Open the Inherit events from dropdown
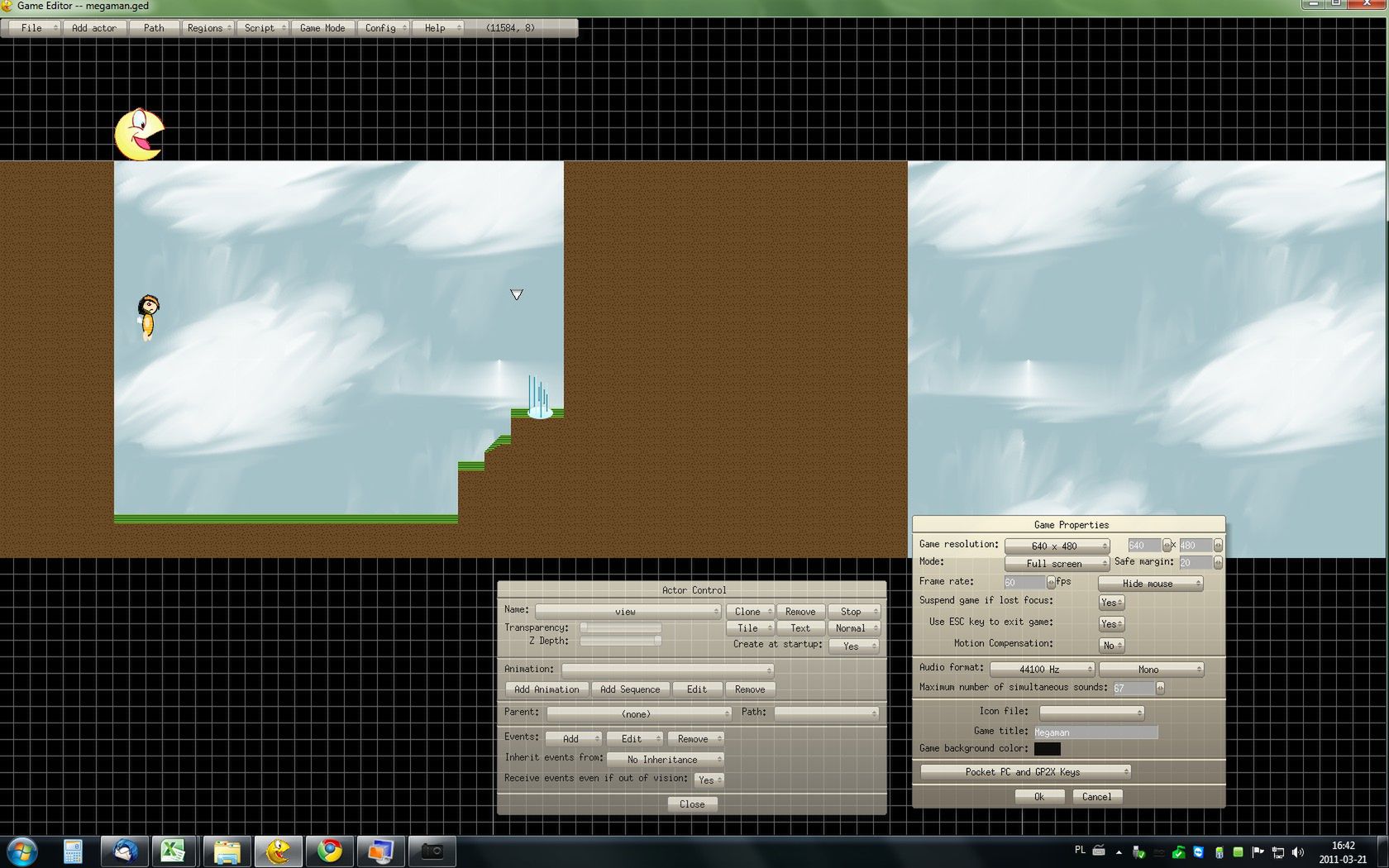The height and width of the screenshot is (868, 1389). 665,760
